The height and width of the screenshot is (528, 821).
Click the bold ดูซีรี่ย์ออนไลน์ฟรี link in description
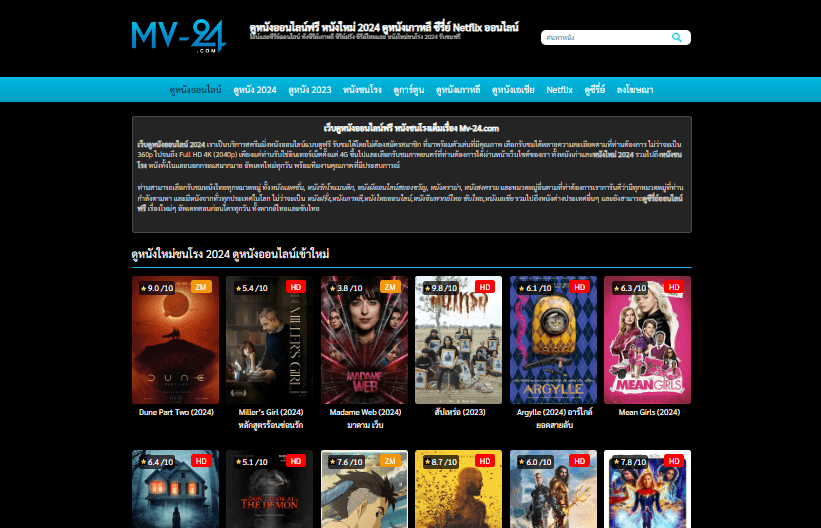[662, 198]
